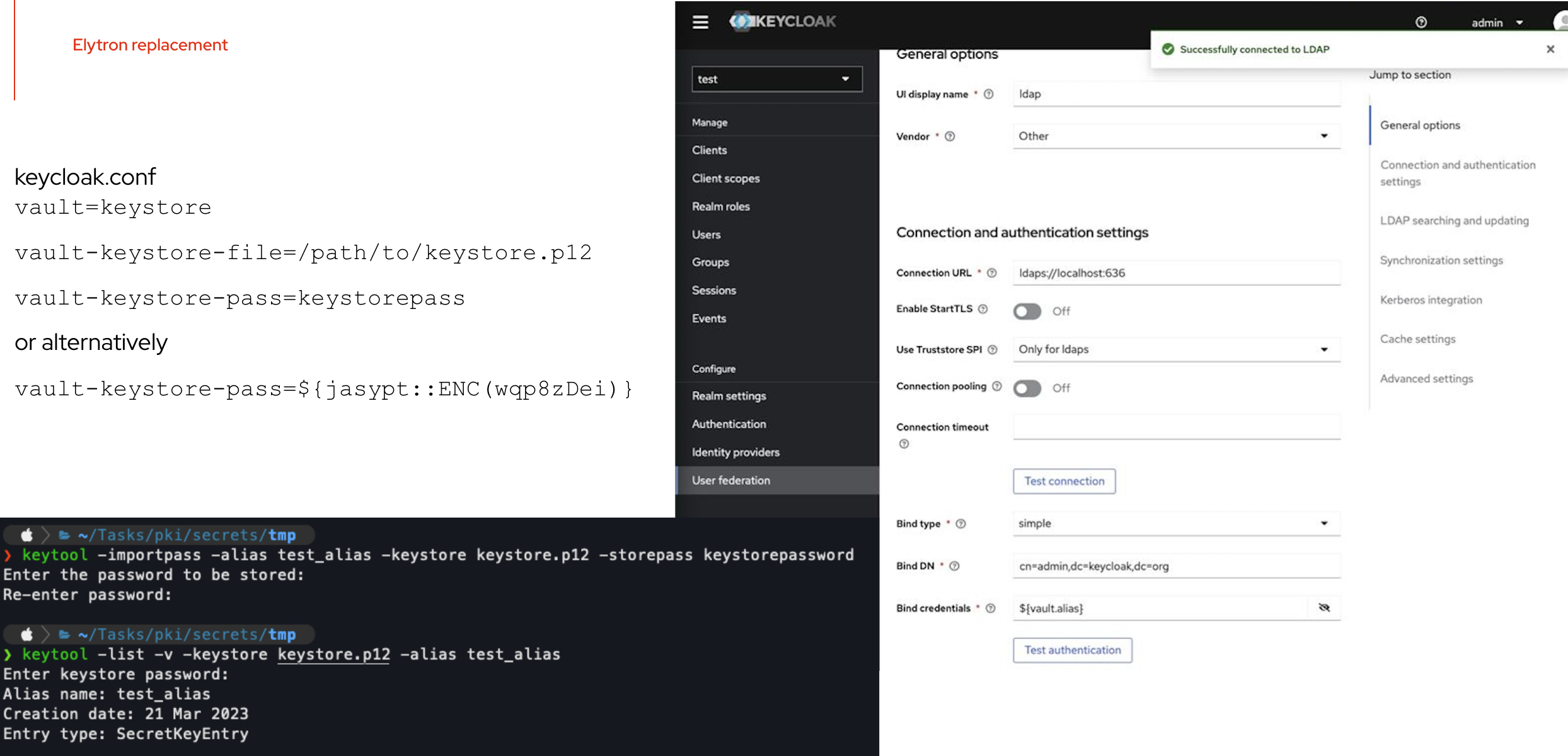Click the Test connection button
Viewport: 1568px width, 756px height.
coord(1064,480)
